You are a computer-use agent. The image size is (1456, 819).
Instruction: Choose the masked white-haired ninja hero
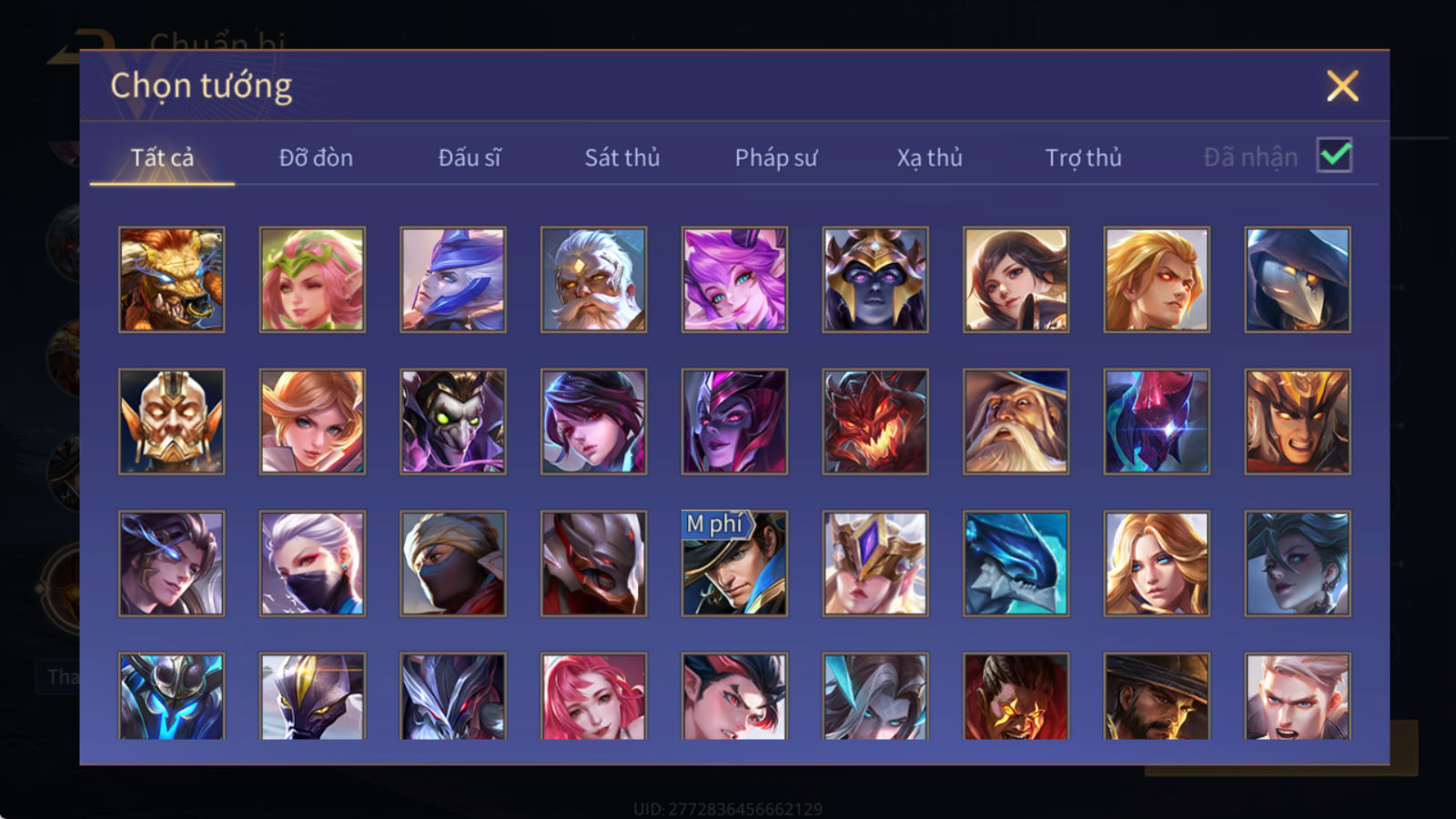click(x=312, y=563)
